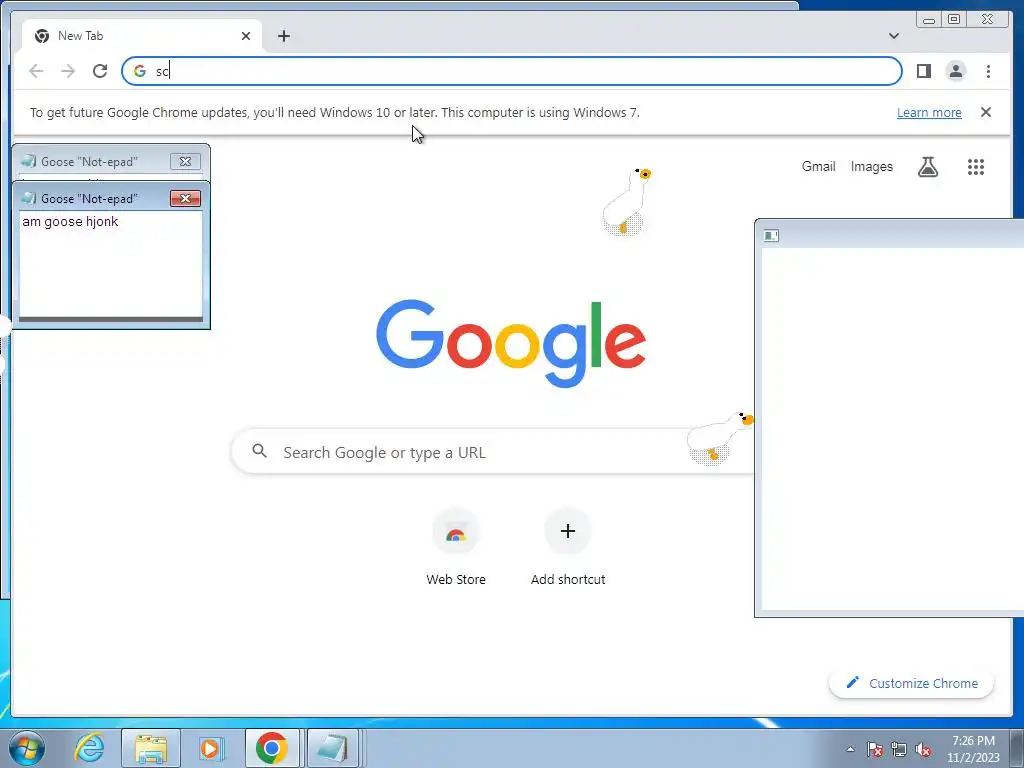
Task: Click the front Goose Not-epad title icon
Action: 28,199
